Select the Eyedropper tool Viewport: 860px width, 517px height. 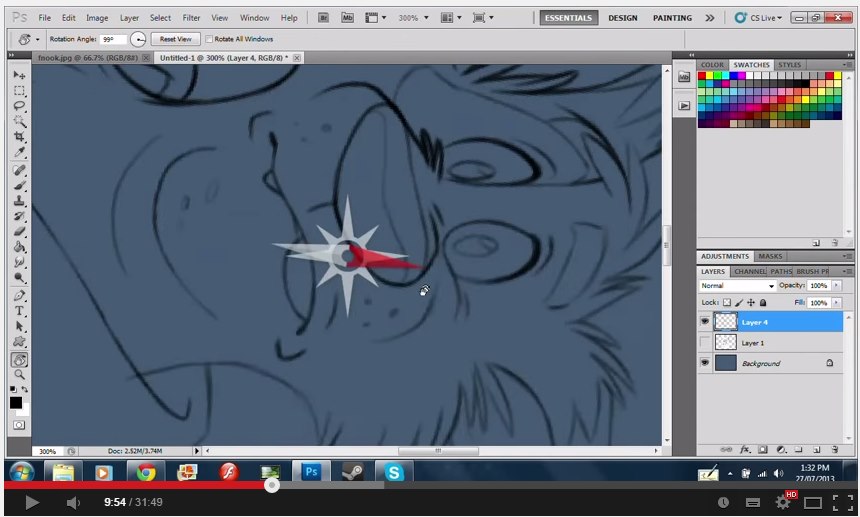(19, 152)
